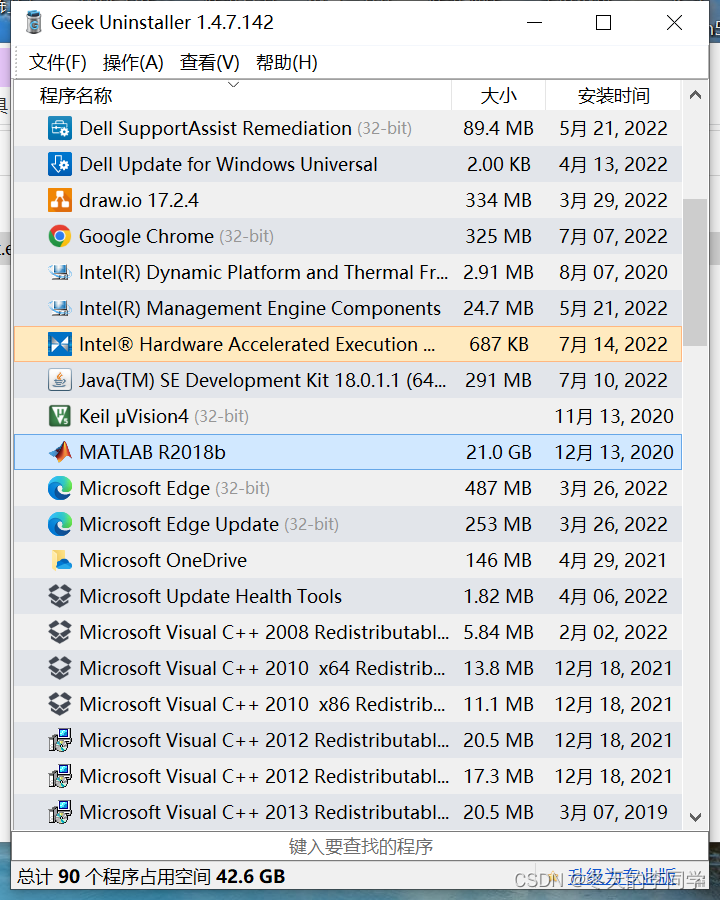The height and width of the screenshot is (900, 720).
Task: Click the Intel Dynamic Platform and Thermal icon
Action: [60, 272]
